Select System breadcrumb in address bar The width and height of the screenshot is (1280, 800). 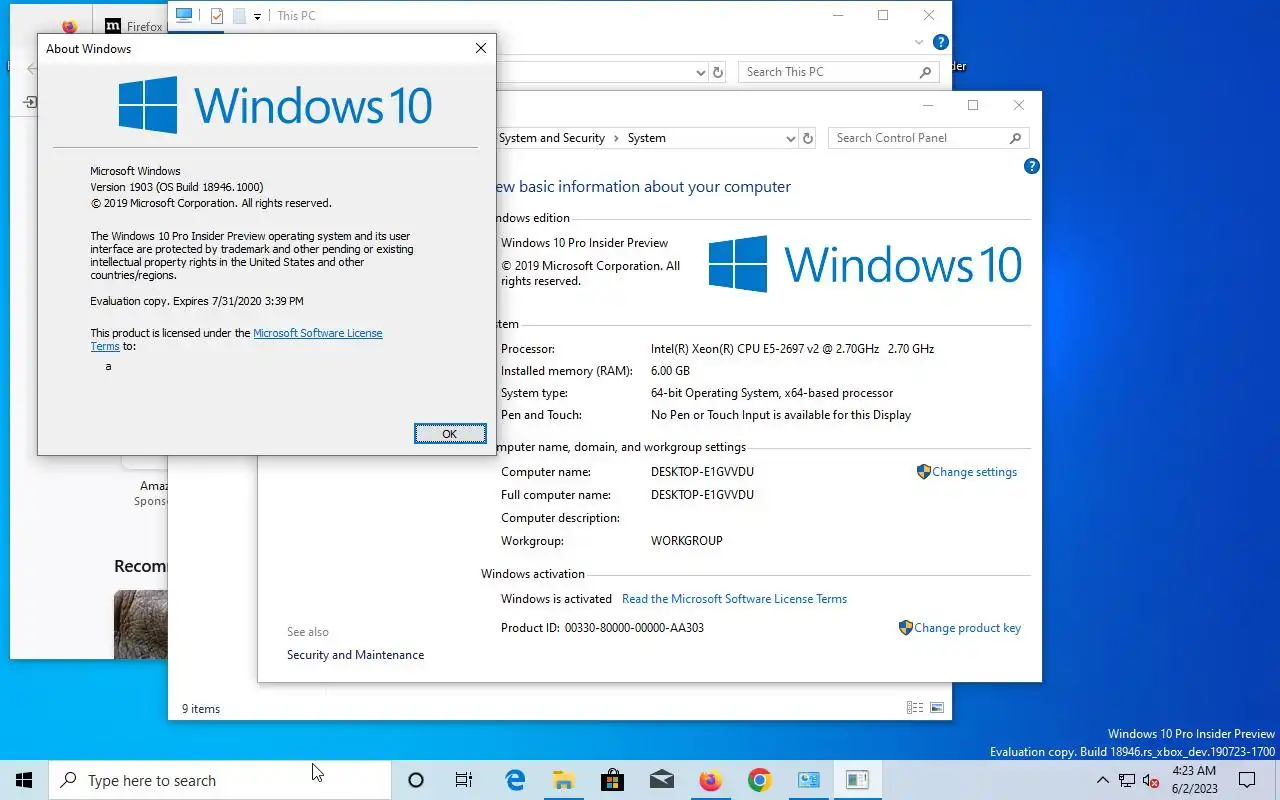pyautogui.click(x=646, y=138)
